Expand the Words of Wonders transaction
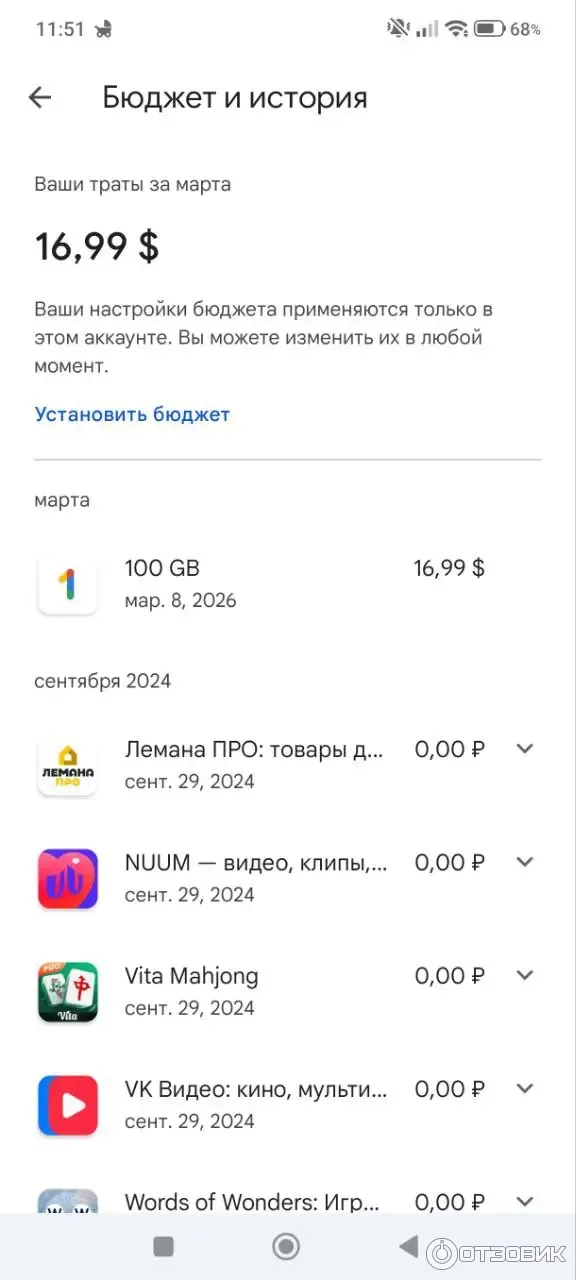This screenshot has height=1280, width=576. tap(524, 1201)
